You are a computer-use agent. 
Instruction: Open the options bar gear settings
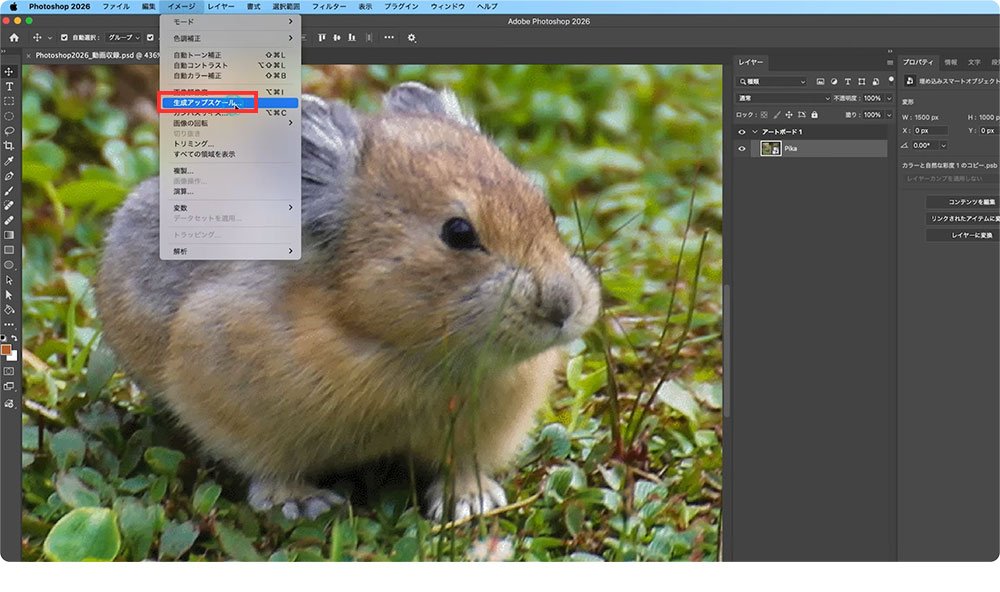click(x=411, y=38)
